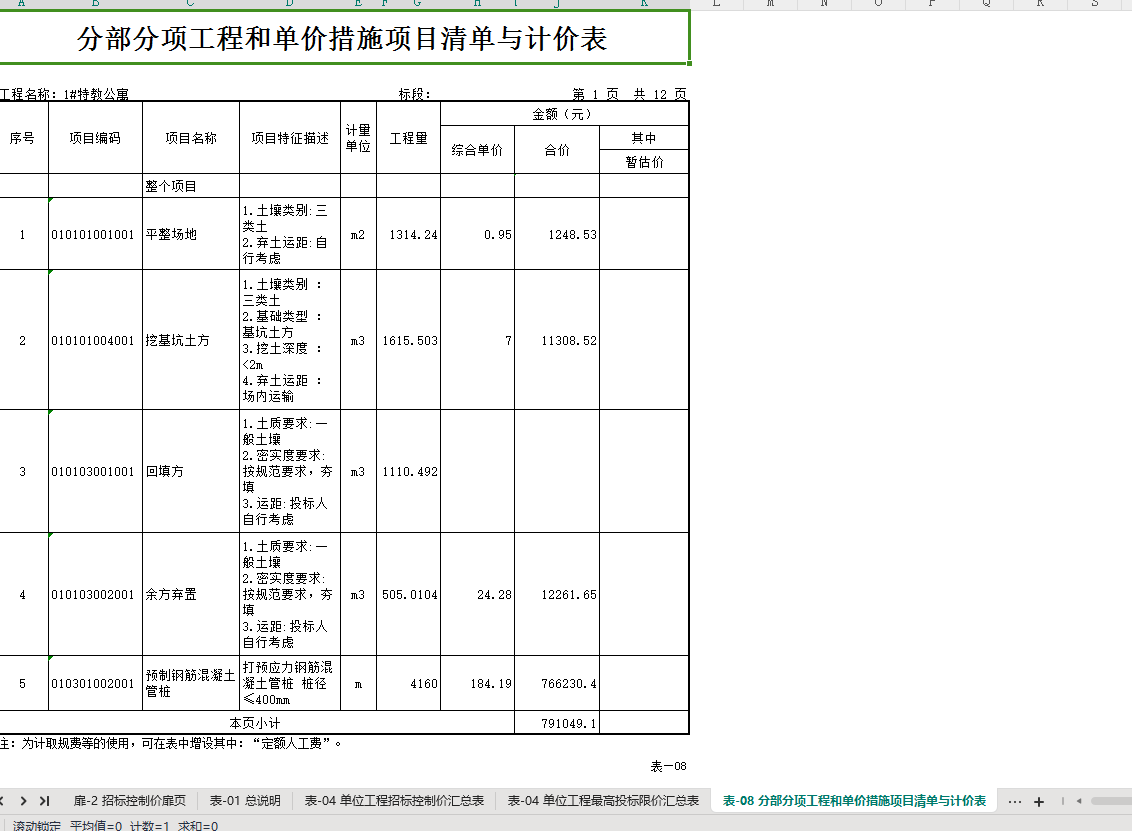
Task: Select the 项目特征描述 header cell
Action: point(290,138)
